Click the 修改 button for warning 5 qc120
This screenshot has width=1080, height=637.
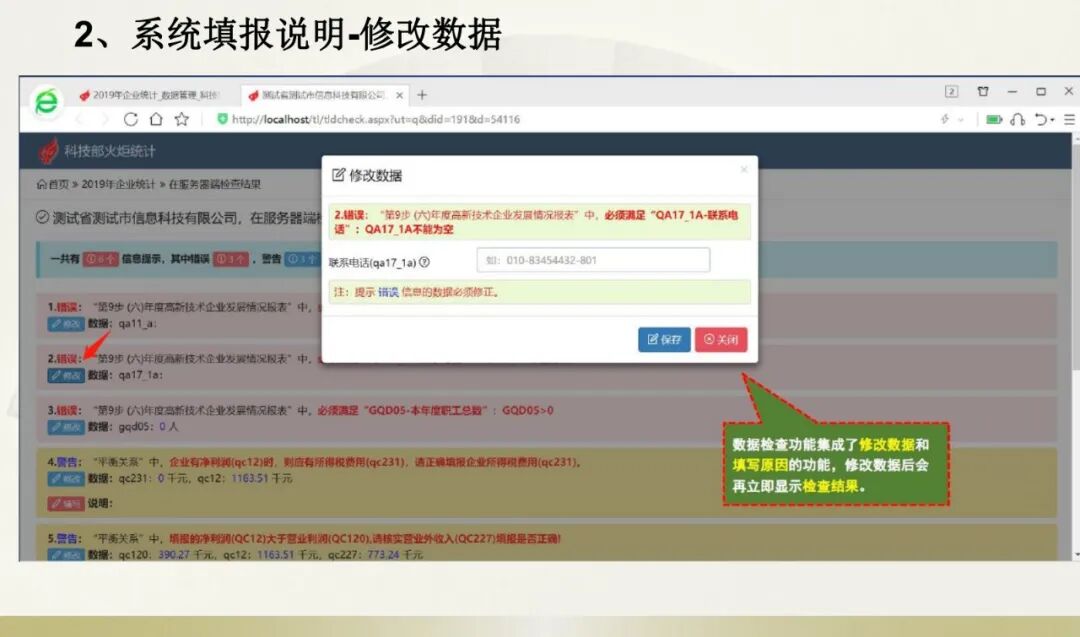click(x=65, y=554)
